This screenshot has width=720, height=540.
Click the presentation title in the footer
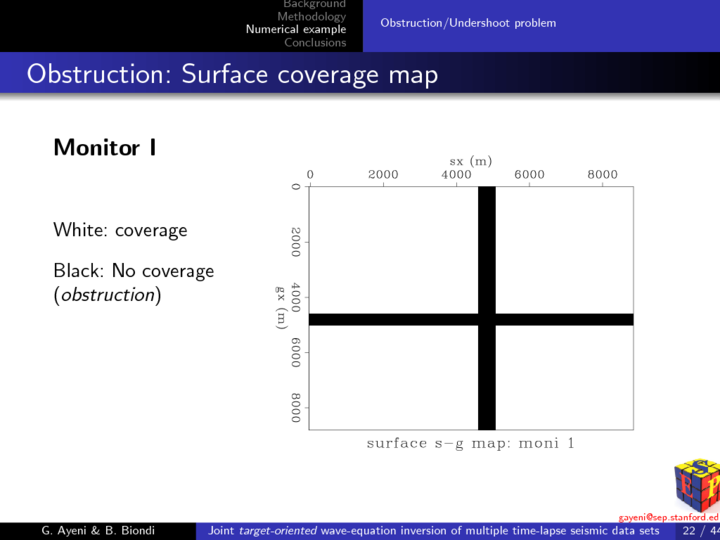click(434, 531)
